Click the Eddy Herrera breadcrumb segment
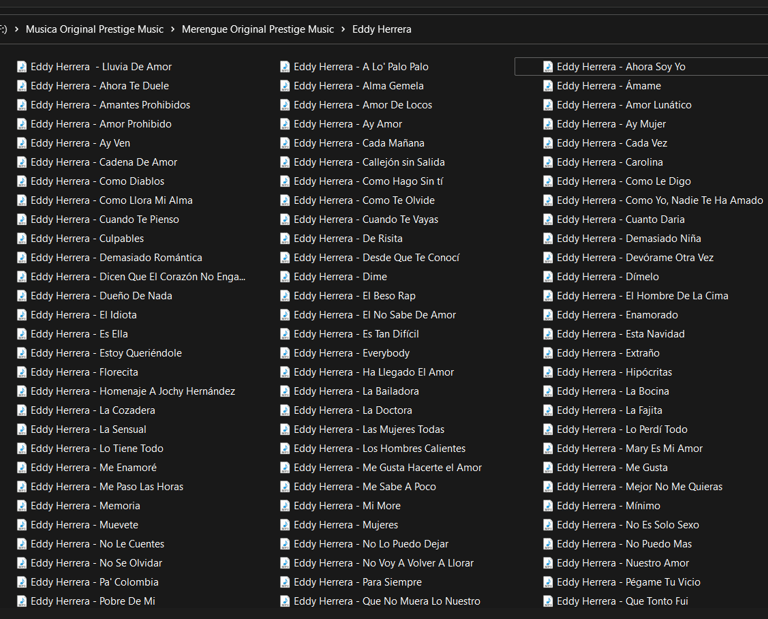The width and height of the screenshot is (768, 619). [x=382, y=29]
